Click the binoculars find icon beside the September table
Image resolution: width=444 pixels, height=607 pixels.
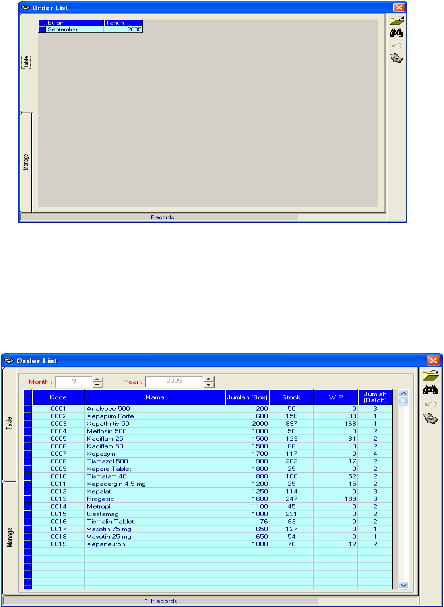[396, 33]
